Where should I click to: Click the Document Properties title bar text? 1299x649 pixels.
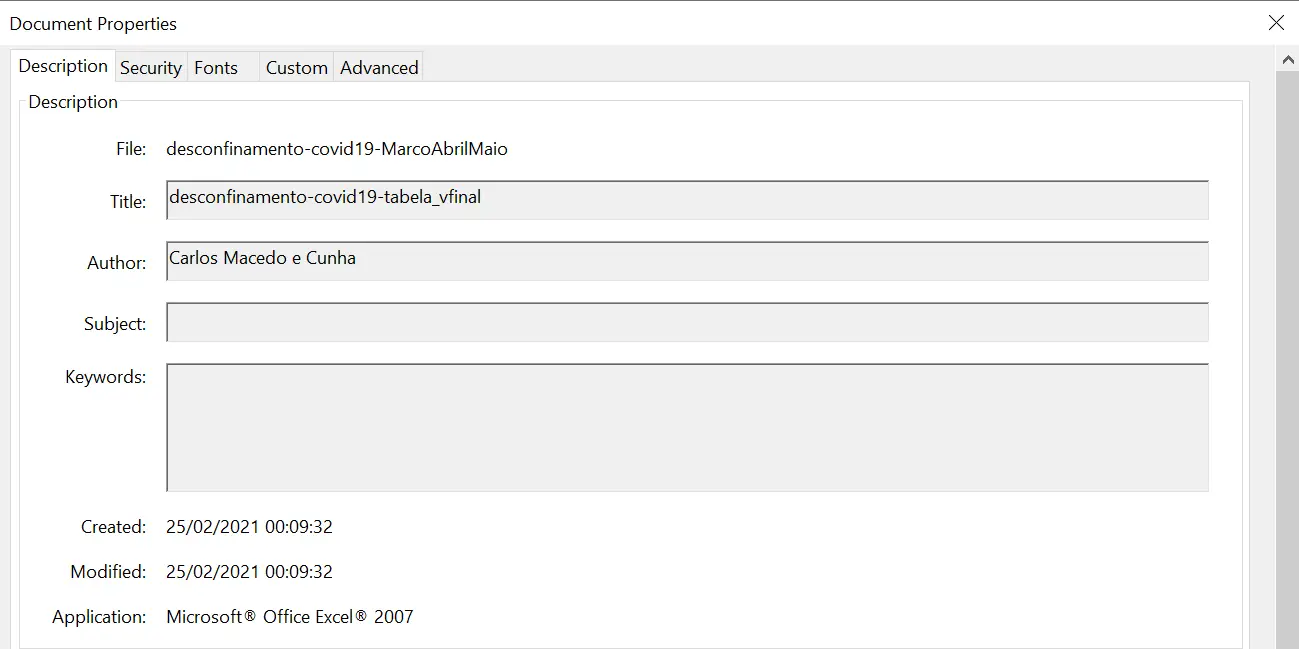[93, 24]
